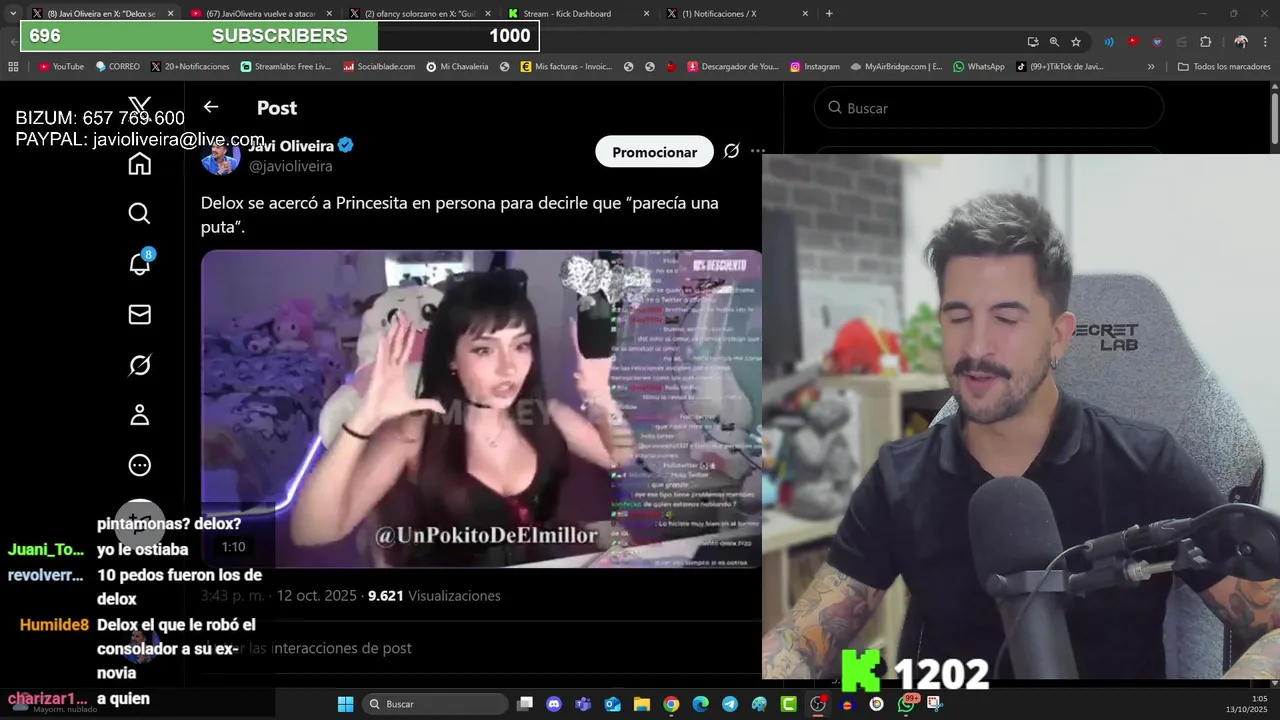Viewport: 1280px width, 720px height.
Task: Open Grok icon in X sidebar
Action: [140, 365]
